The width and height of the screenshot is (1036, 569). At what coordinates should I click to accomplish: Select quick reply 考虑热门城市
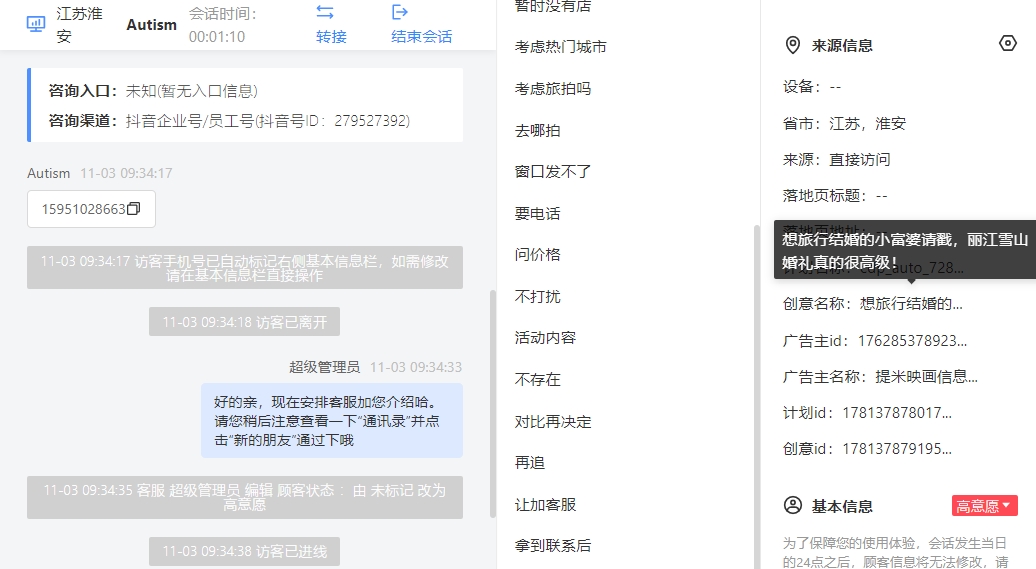pyautogui.click(x=560, y=47)
